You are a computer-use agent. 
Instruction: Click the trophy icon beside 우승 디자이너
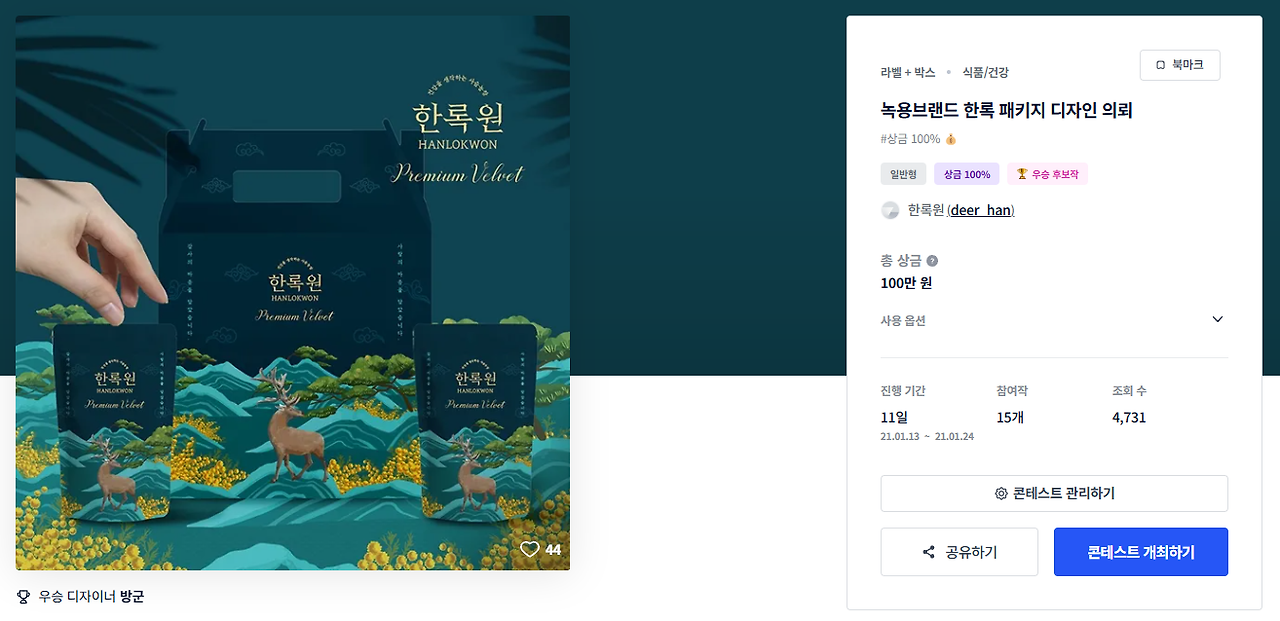pos(24,597)
